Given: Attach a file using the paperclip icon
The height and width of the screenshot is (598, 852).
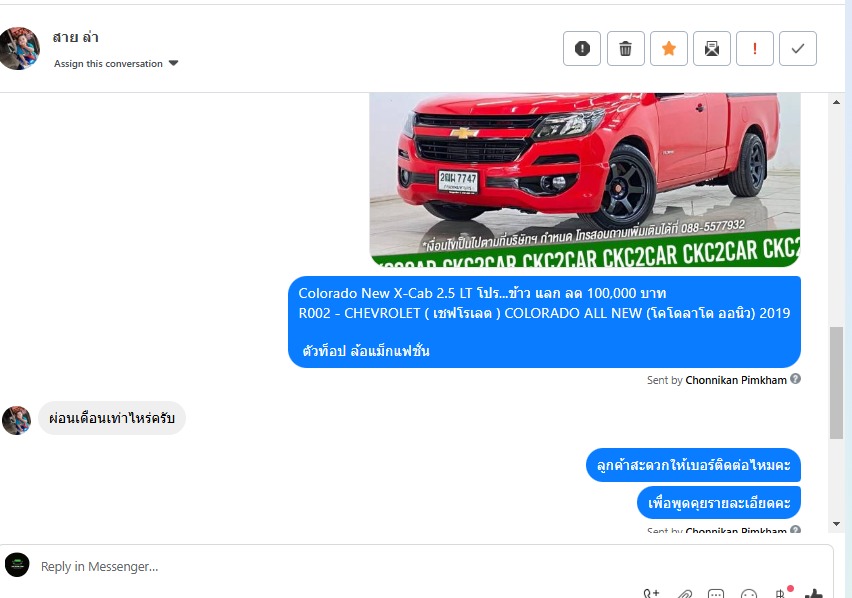Looking at the screenshot, I should click(x=684, y=594).
